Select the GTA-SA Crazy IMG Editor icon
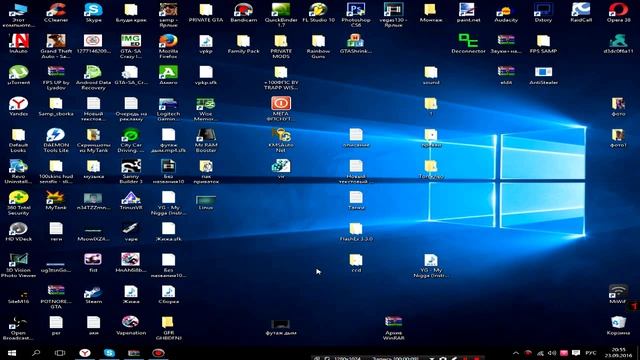Image resolution: width=640 pixels, height=360 pixels. tap(131, 46)
